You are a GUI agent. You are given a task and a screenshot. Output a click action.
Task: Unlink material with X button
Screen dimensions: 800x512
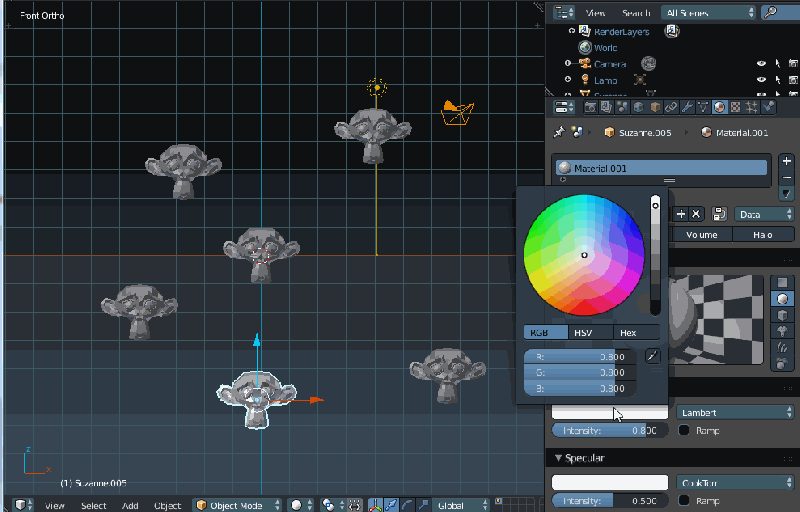(x=696, y=214)
